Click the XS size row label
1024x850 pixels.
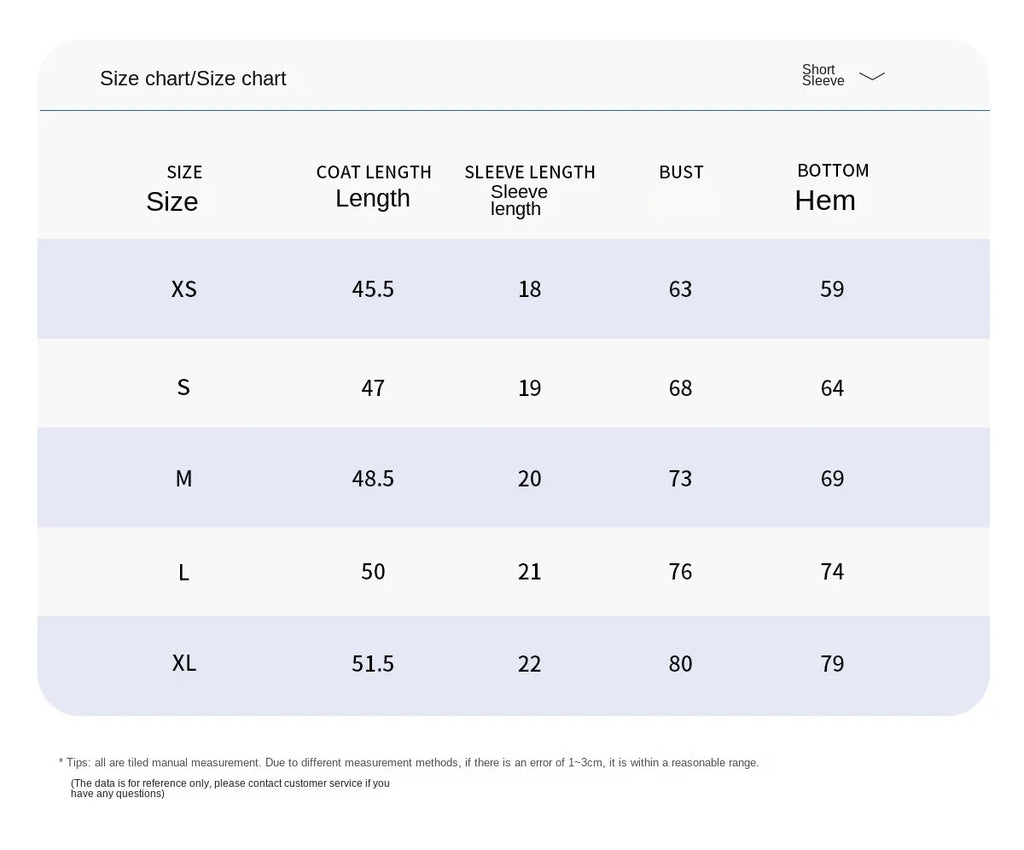click(x=184, y=289)
